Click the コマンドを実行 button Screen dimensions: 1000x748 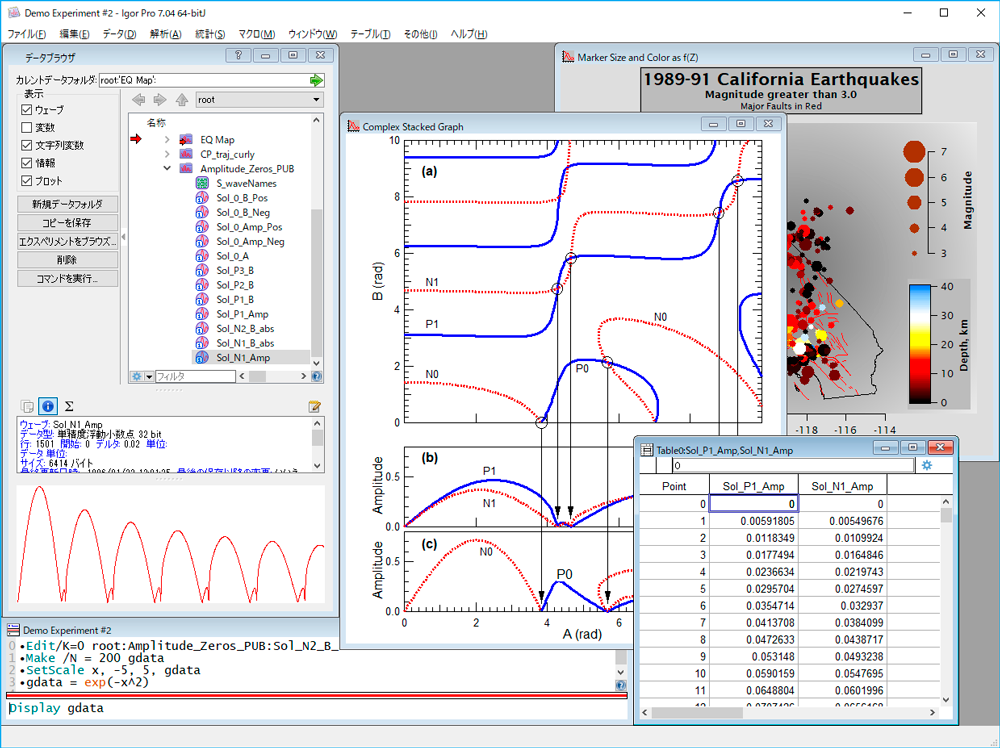tap(68, 278)
